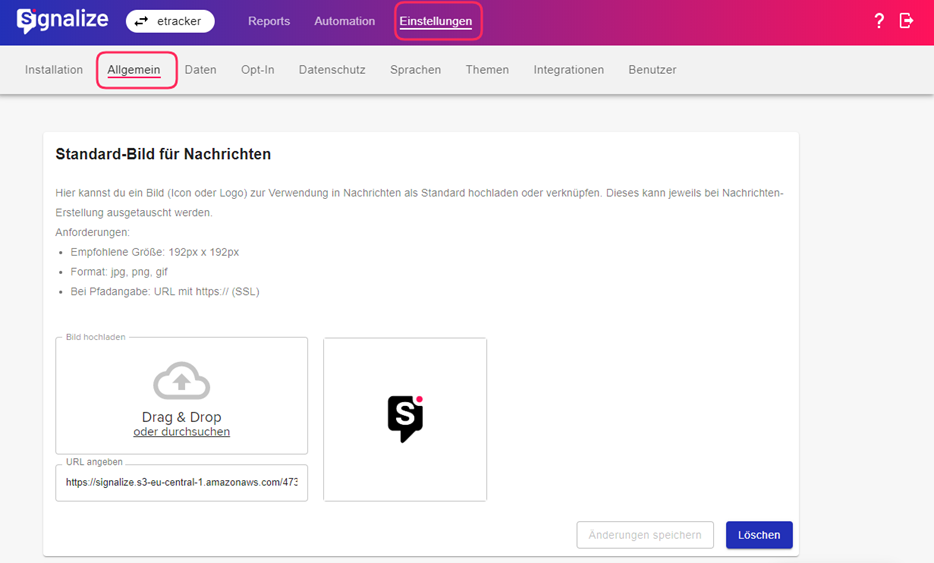Switch to the Benutzer tab

tap(652, 70)
